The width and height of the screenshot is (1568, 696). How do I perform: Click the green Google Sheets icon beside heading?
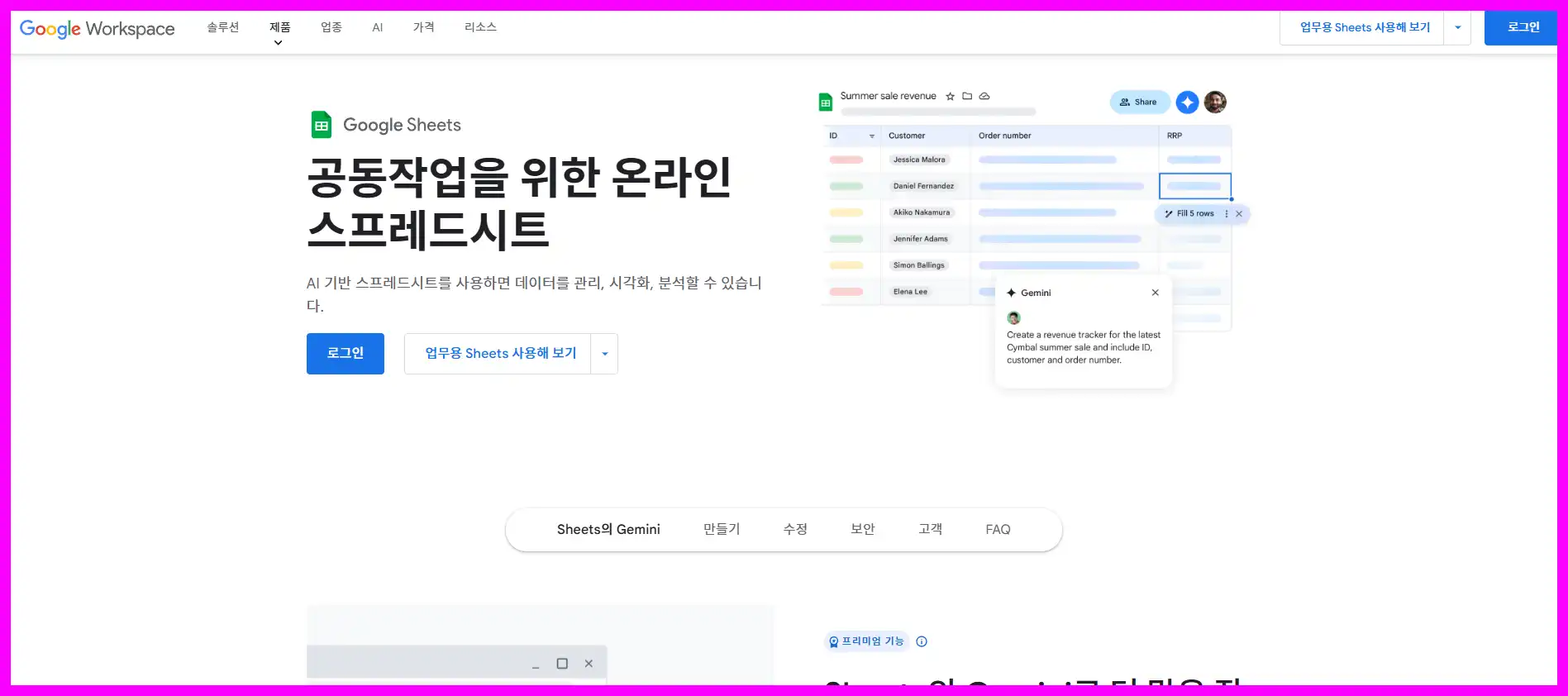click(x=322, y=125)
